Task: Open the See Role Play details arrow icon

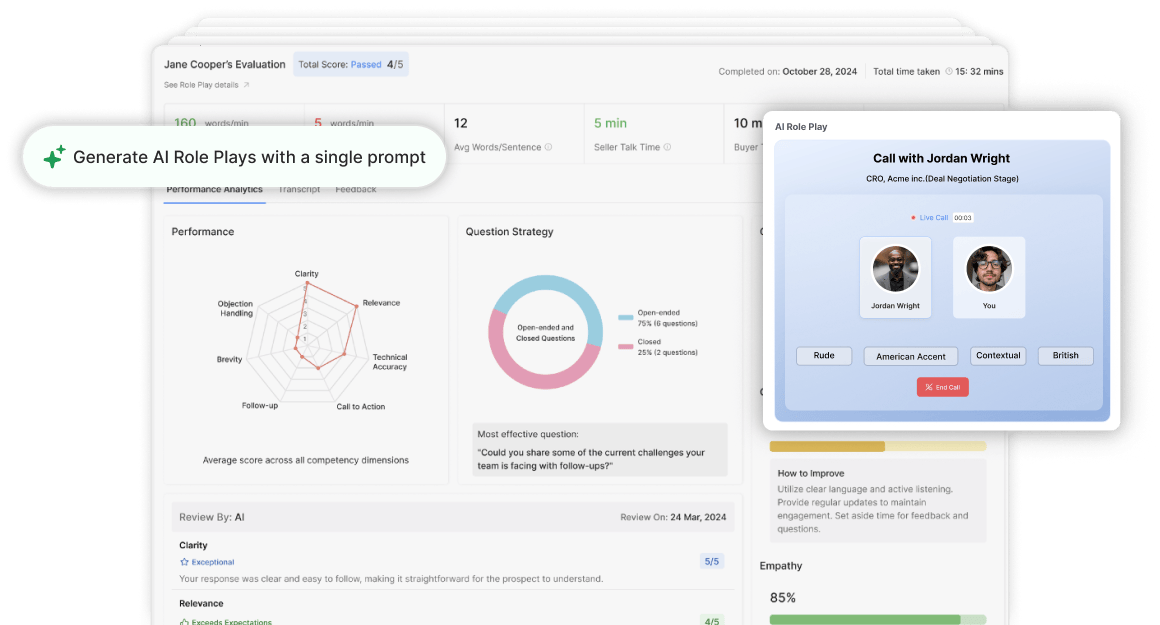Action: click(x=246, y=85)
